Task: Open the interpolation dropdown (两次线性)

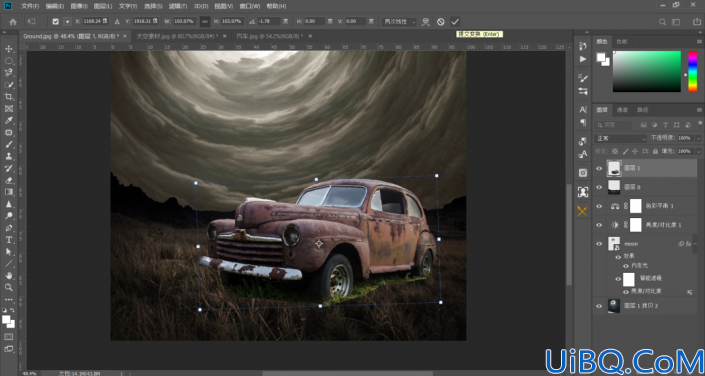Action: pos(399,22)
